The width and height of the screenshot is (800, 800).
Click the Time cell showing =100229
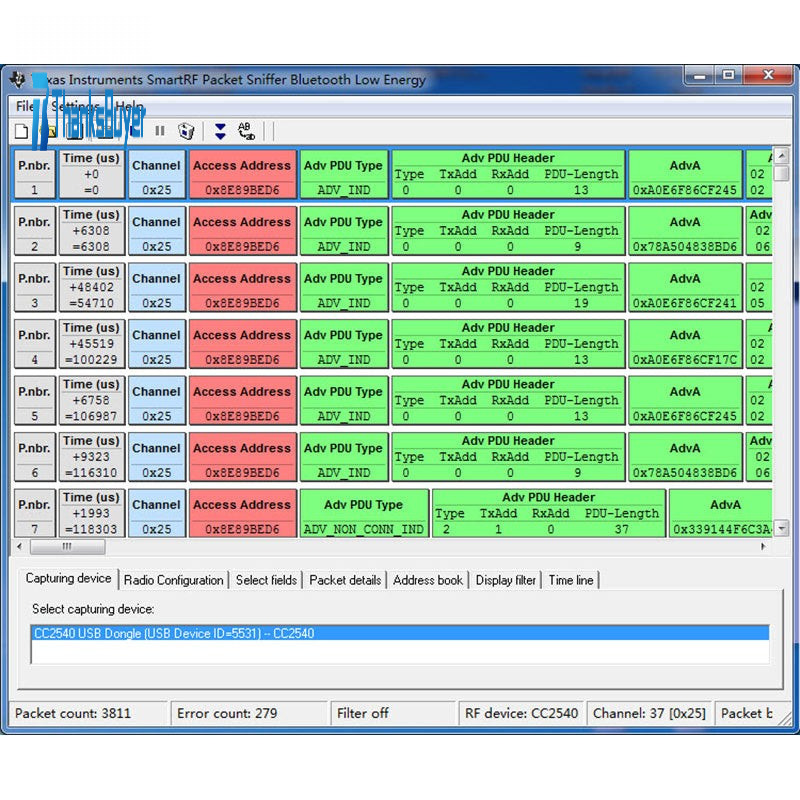pos(91,343)
